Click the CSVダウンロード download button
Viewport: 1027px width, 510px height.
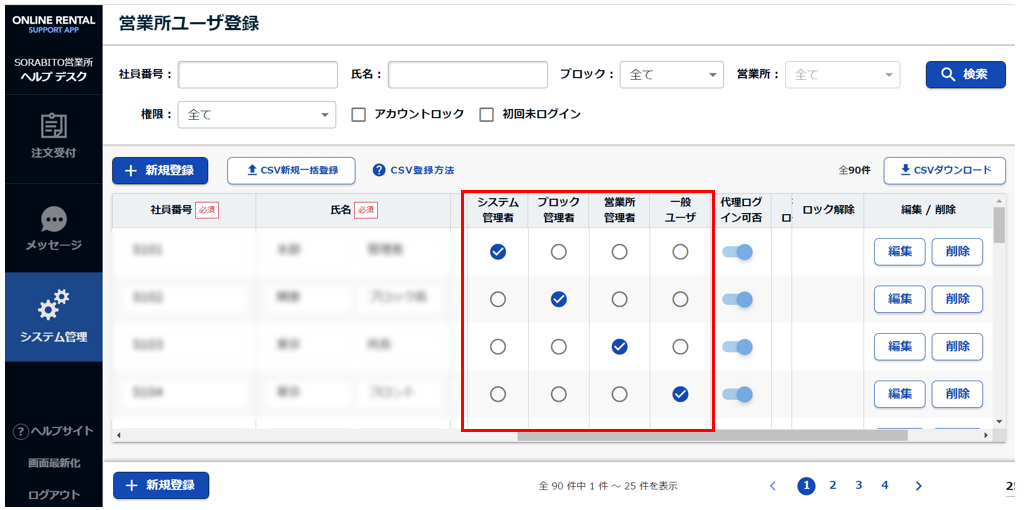(x=945, y=171)
